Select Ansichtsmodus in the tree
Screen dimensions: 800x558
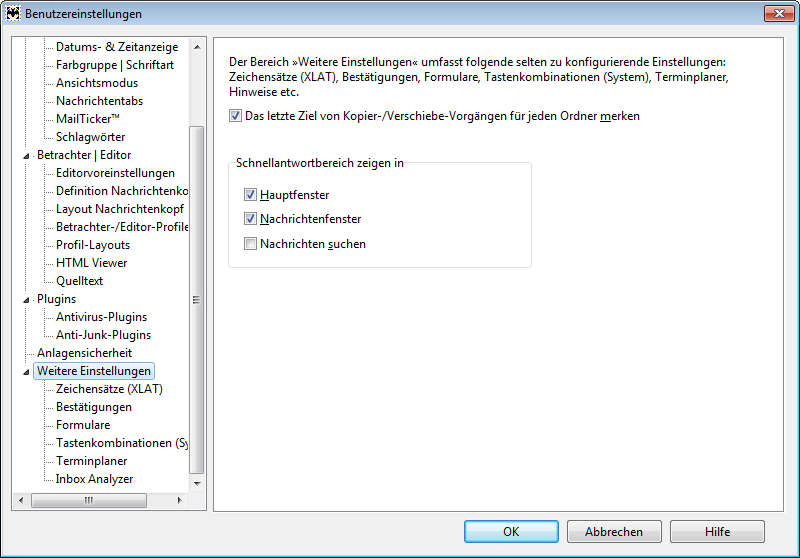coord(97,83)
